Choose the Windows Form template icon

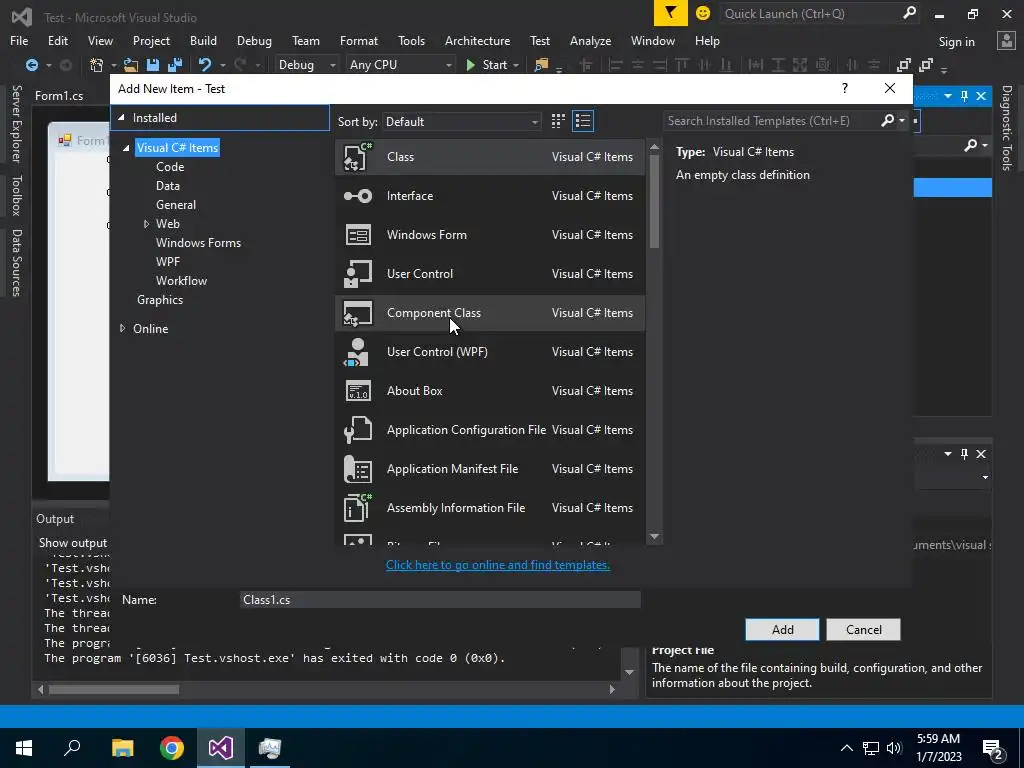point(358,235)
